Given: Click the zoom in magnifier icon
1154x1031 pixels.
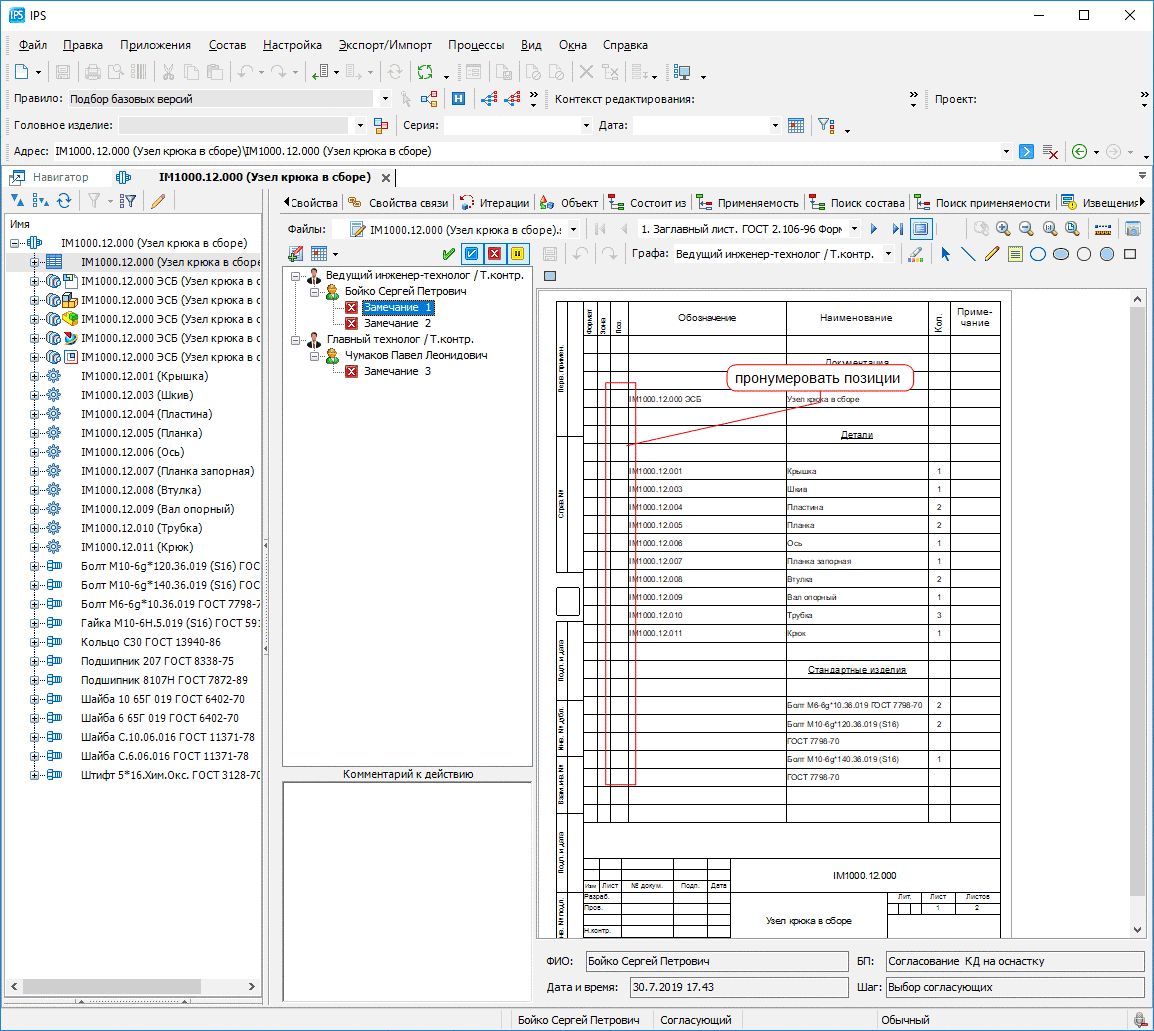Looking at the screenshot, I should (x=1003, y=229).
